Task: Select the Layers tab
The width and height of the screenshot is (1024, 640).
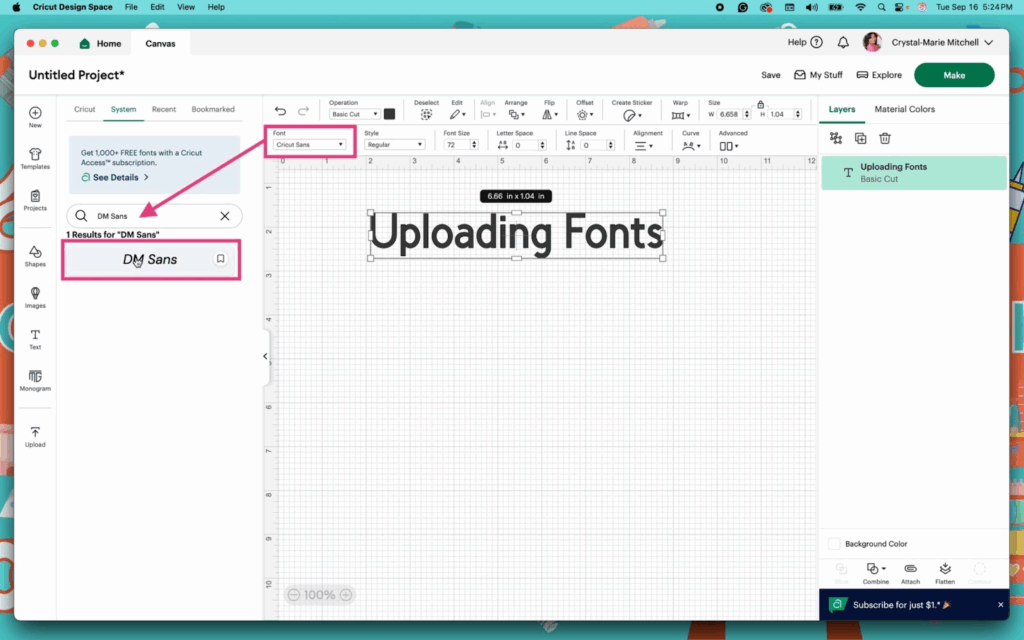Action: [842, 109]
